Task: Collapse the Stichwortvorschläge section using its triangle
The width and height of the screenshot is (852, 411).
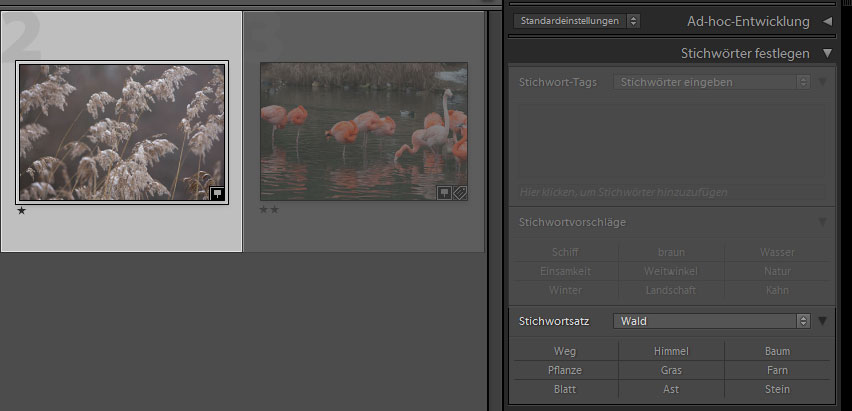Action: coord(823,222)
